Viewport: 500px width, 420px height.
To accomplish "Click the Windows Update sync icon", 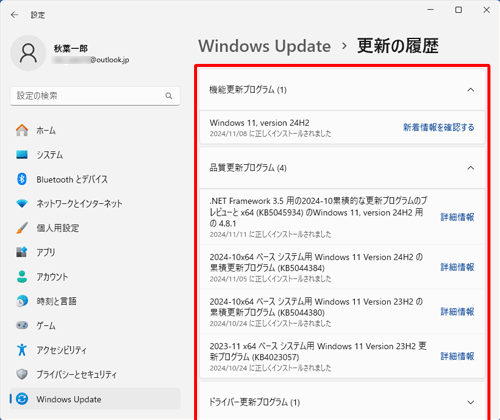I will [x=22, y=399].
